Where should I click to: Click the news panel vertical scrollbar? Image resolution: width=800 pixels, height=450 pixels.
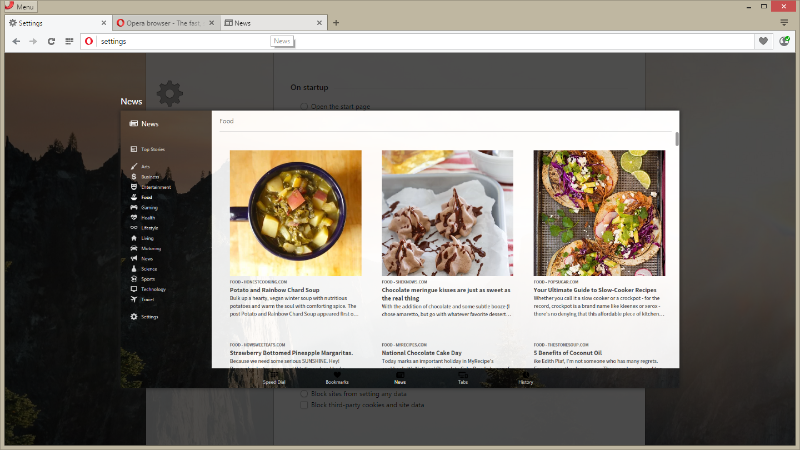click(677, 140)
